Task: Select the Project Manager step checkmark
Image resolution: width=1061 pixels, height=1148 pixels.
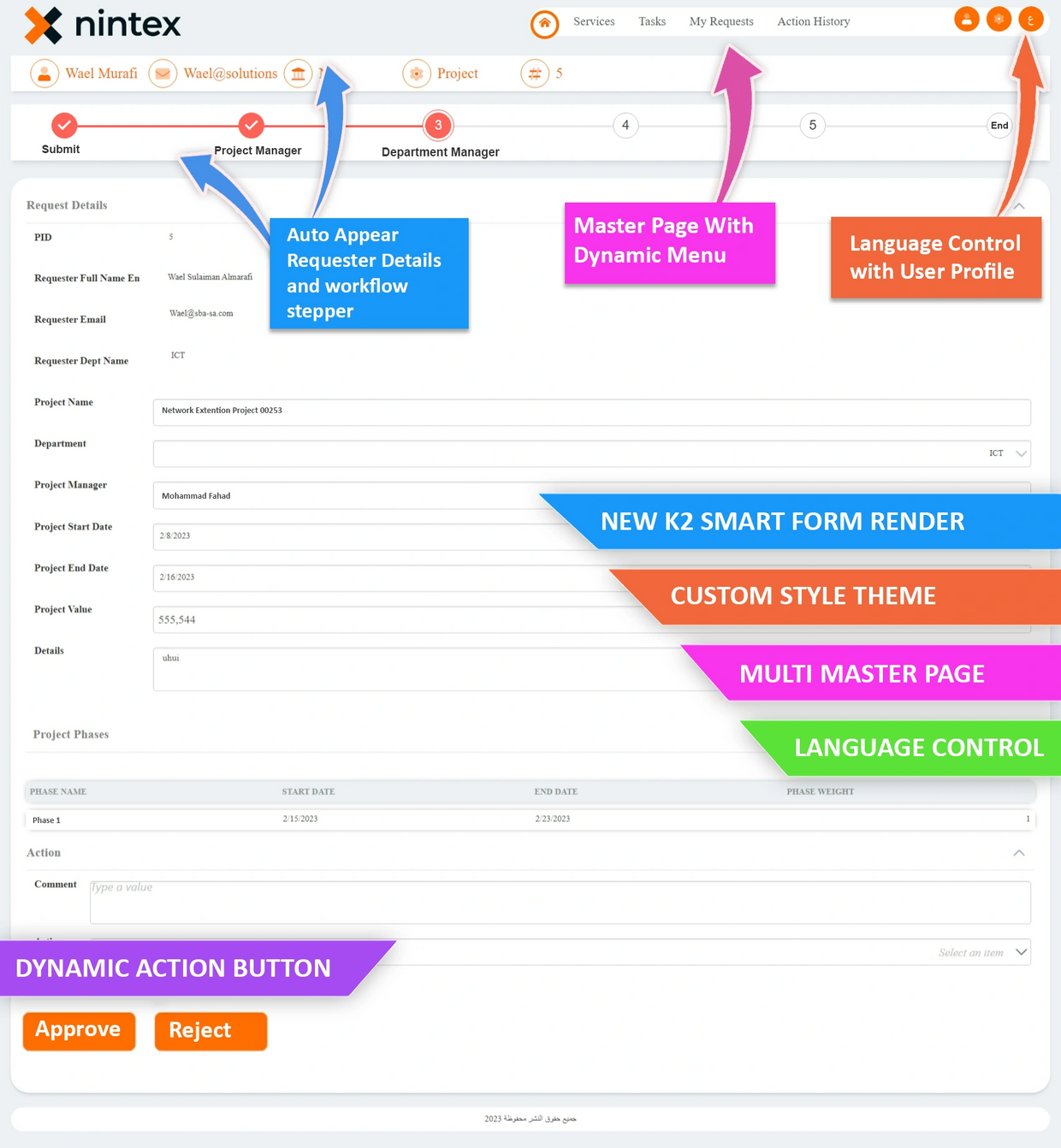Action: (x=251, y=125)
